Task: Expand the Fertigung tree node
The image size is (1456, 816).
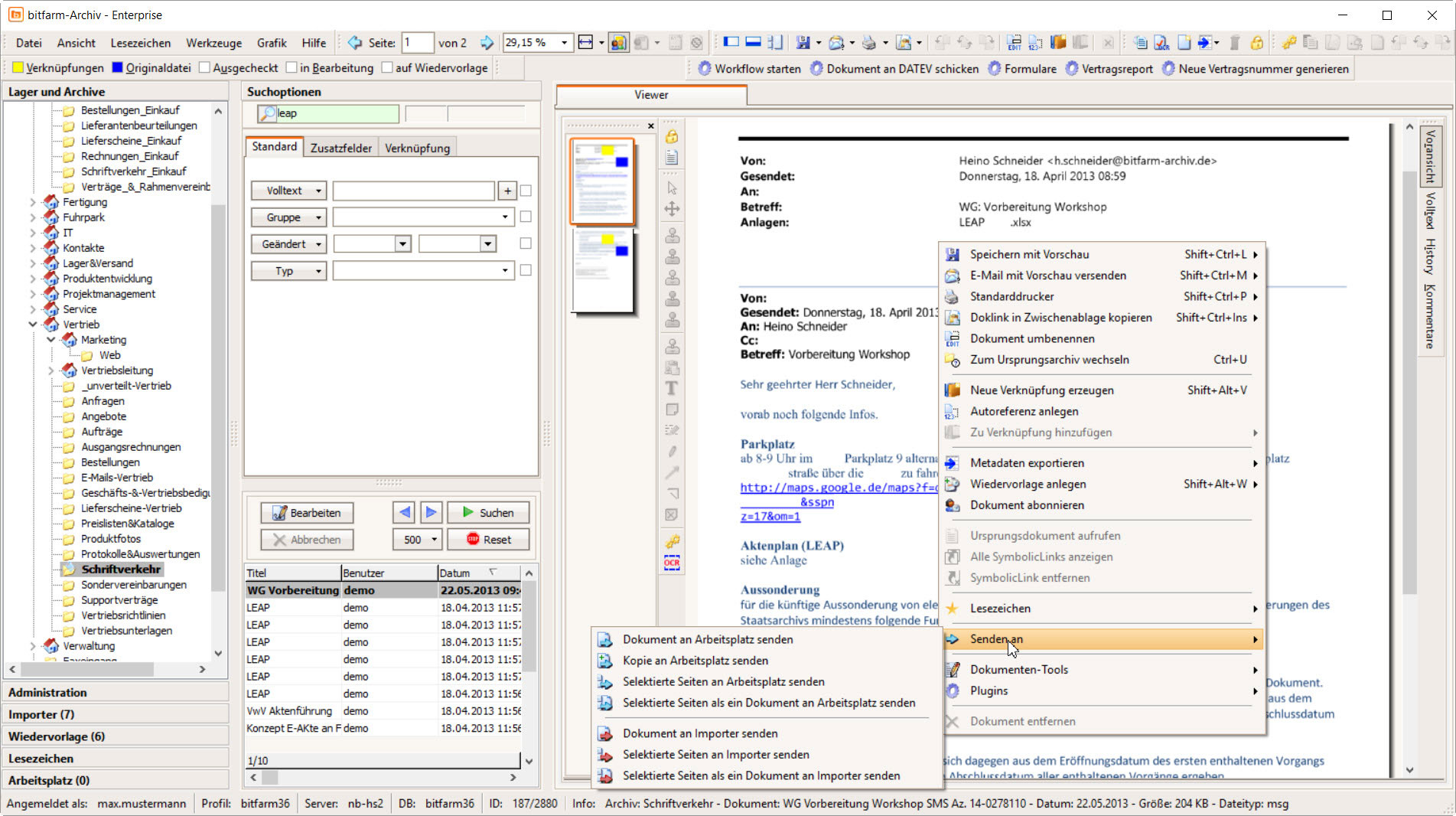Action: 33,202
